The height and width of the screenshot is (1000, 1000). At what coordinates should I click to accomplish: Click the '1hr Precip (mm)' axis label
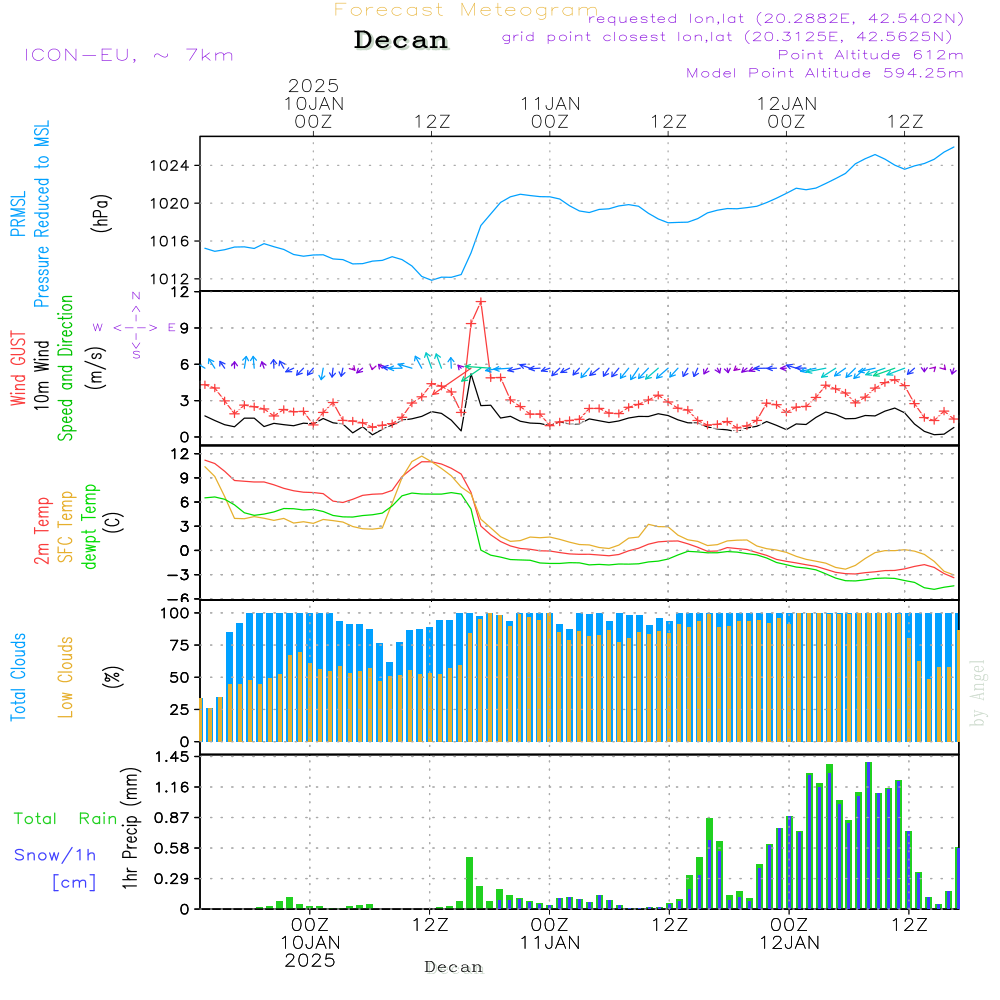coord(130,828)
